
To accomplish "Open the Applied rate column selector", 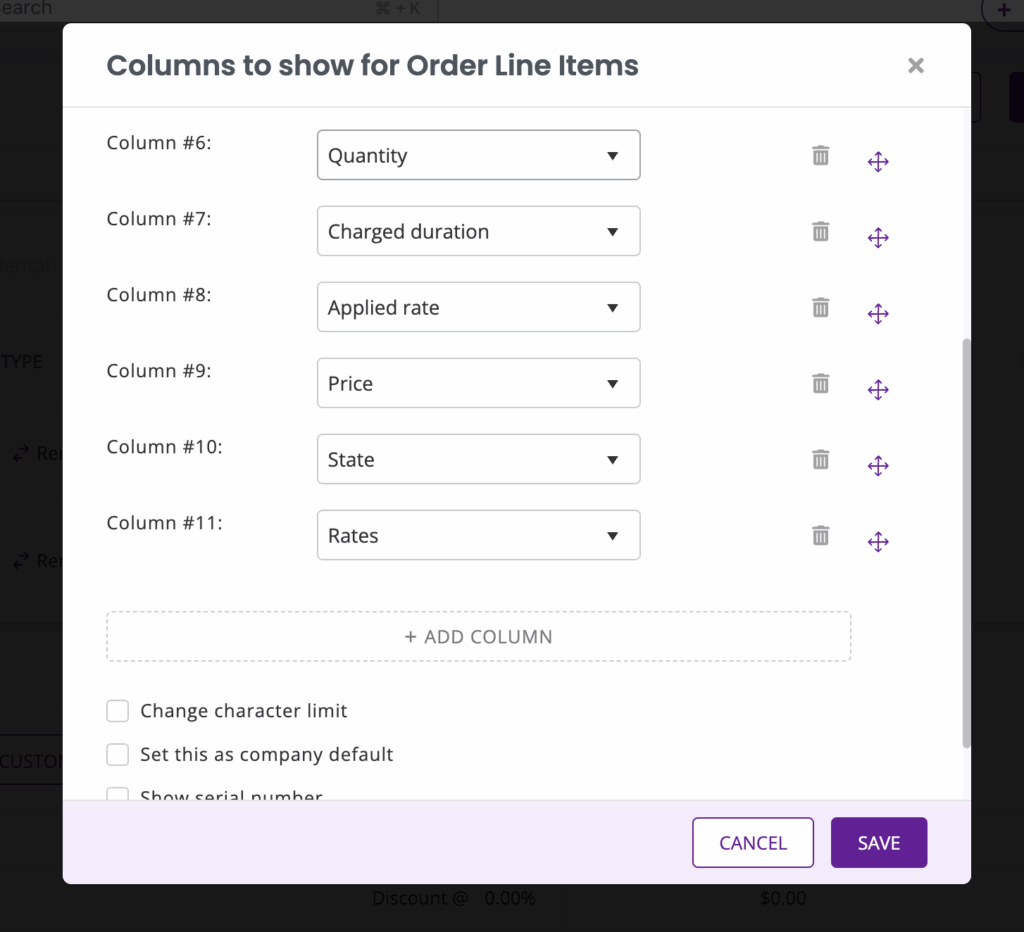I will tap(478, 308).
